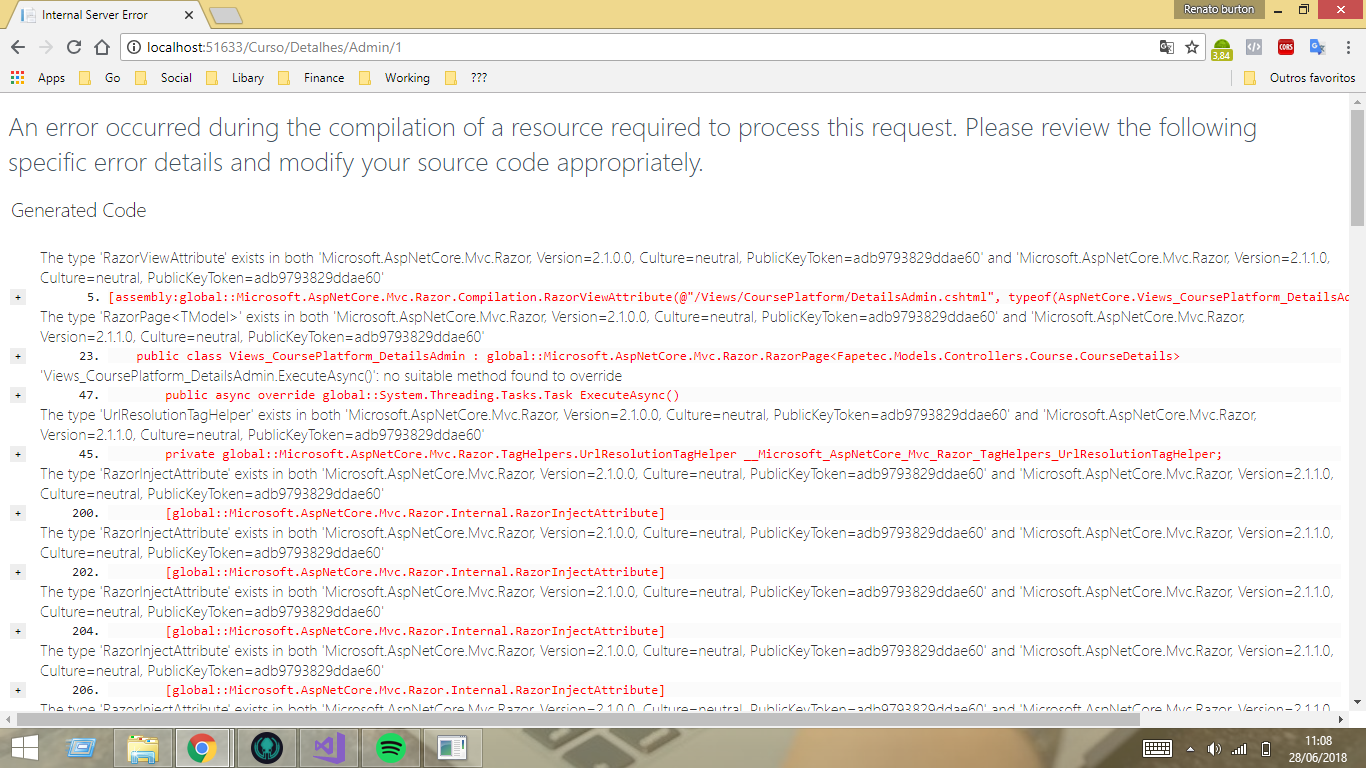This screenshot has height=768, width=1366.
Task: Open the Google Translate extension icon
Action: point(1318,47)
